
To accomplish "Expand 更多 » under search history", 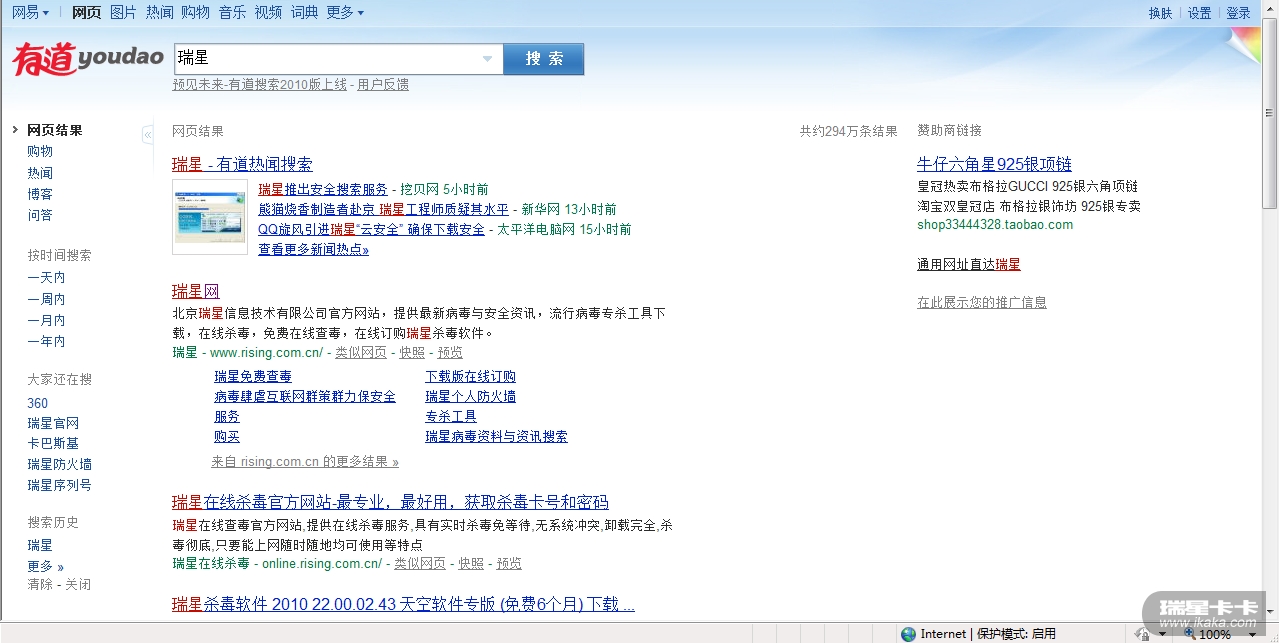I will point(45,566).
